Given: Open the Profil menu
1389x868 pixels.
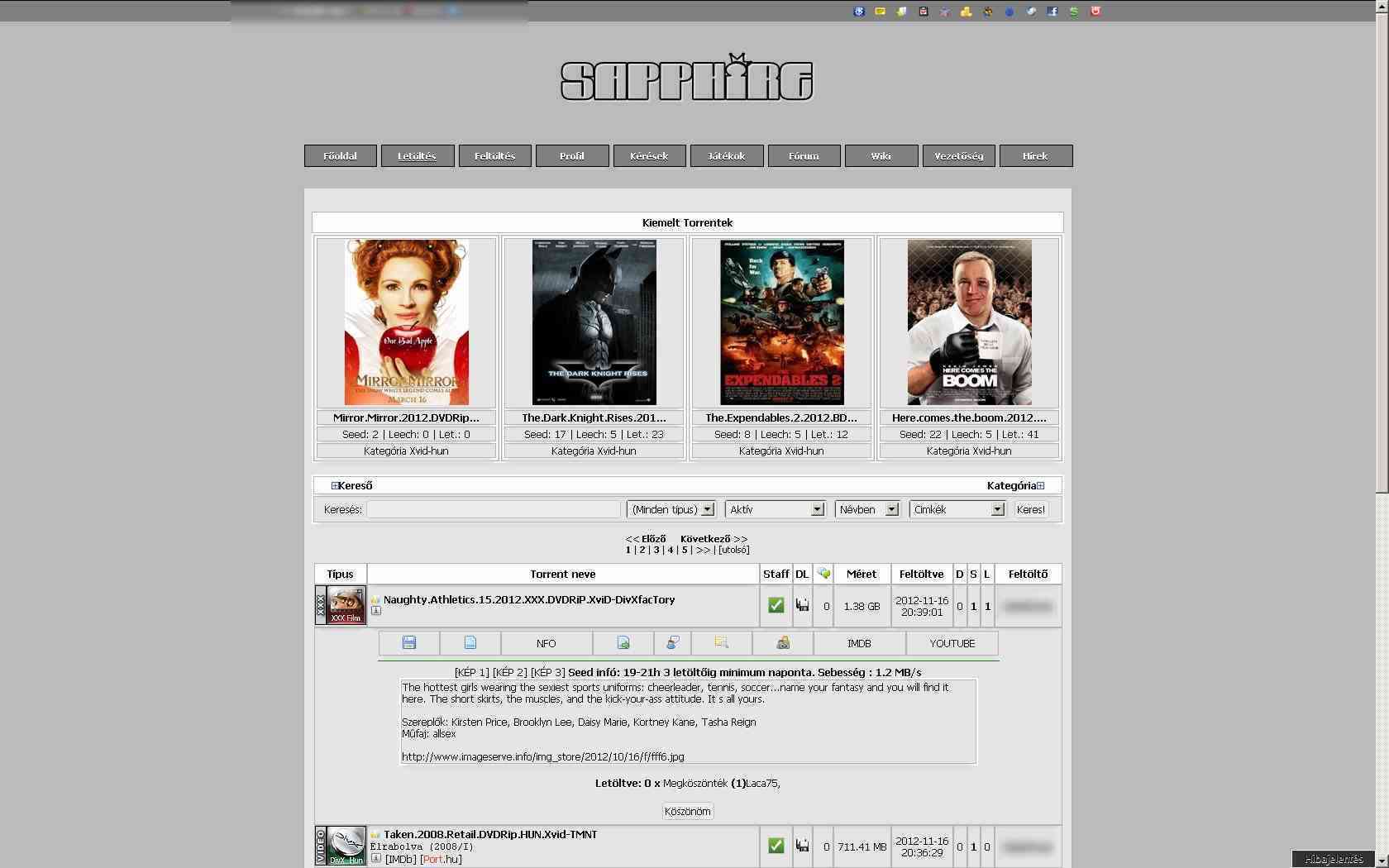Looking at the screenshot, I should pyautogui.click(x=572, y=156).
